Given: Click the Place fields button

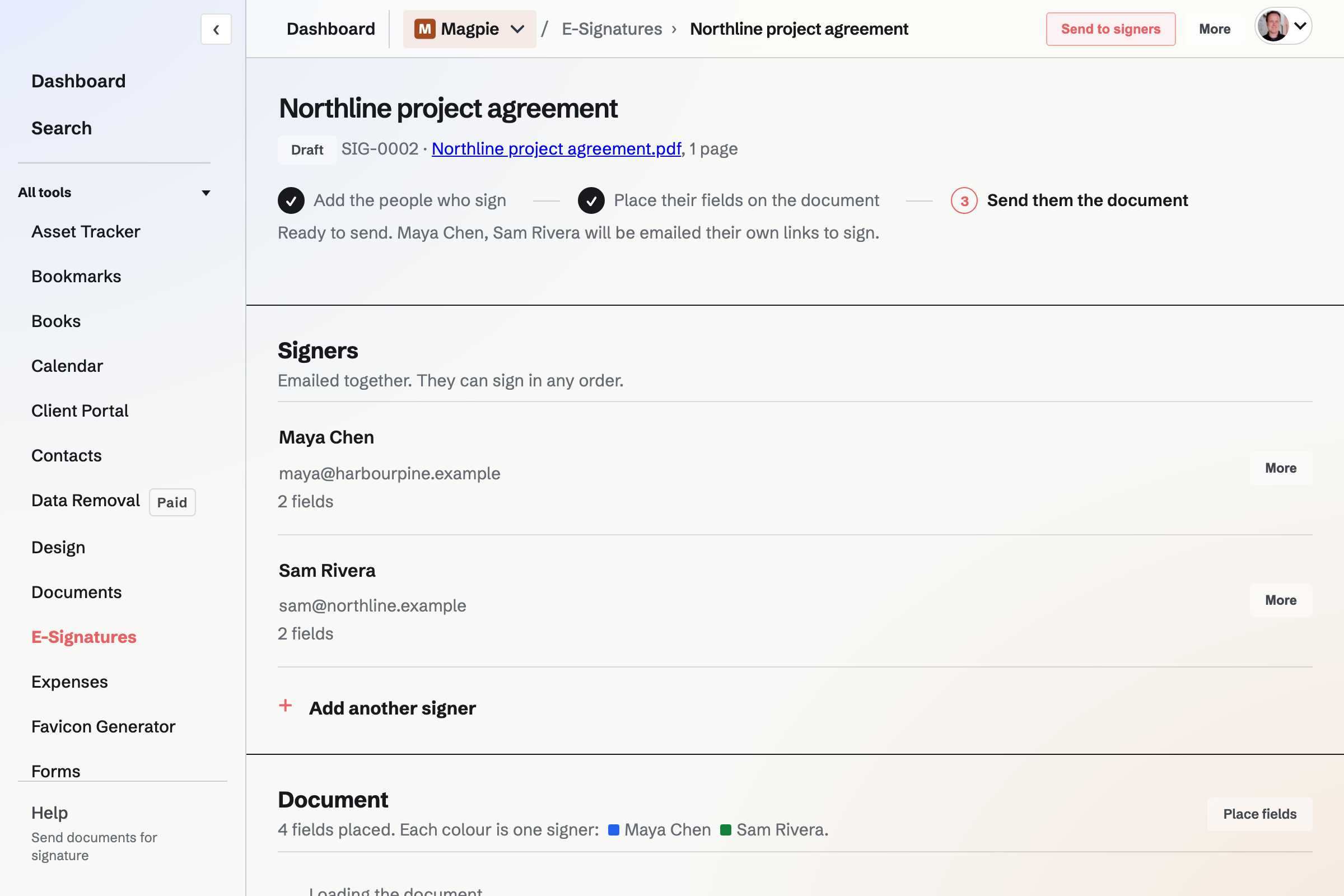Looking at the screenshot, I should 1259,814.
